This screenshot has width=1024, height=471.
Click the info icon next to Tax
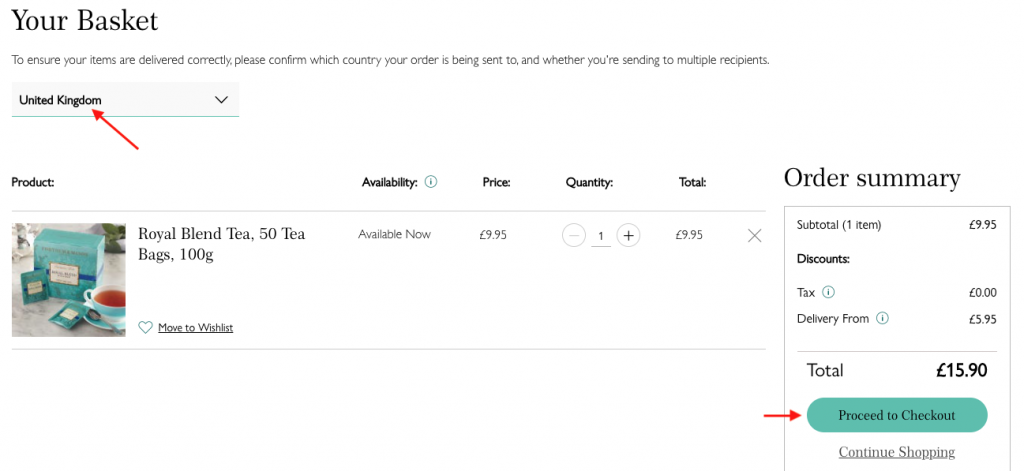828,292
